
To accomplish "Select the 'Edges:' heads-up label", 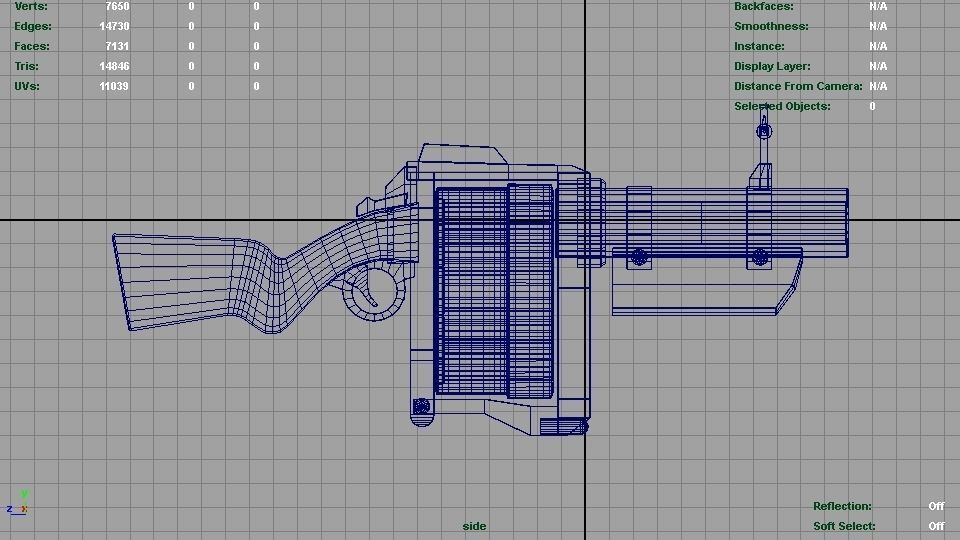I will coord(33,26).
